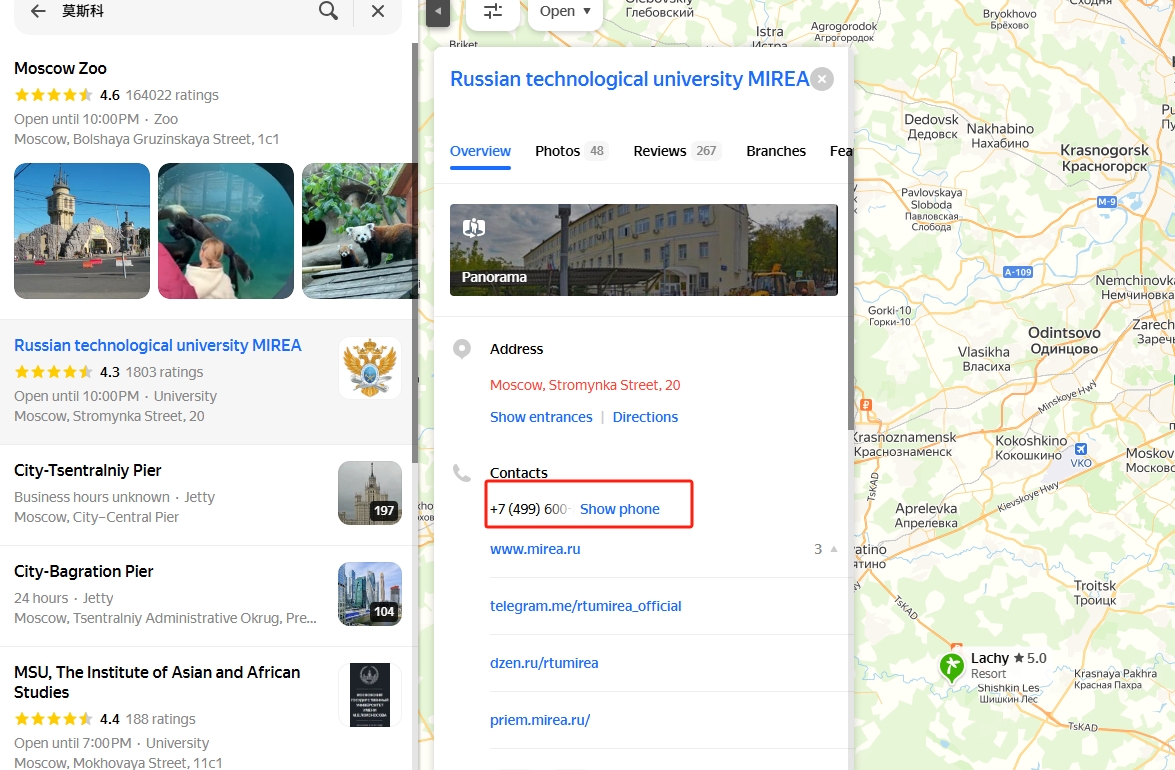The image size is (1175, 770).
Task: Click the VKO airport icon on the map
Action: click(x=1081, y=449)
